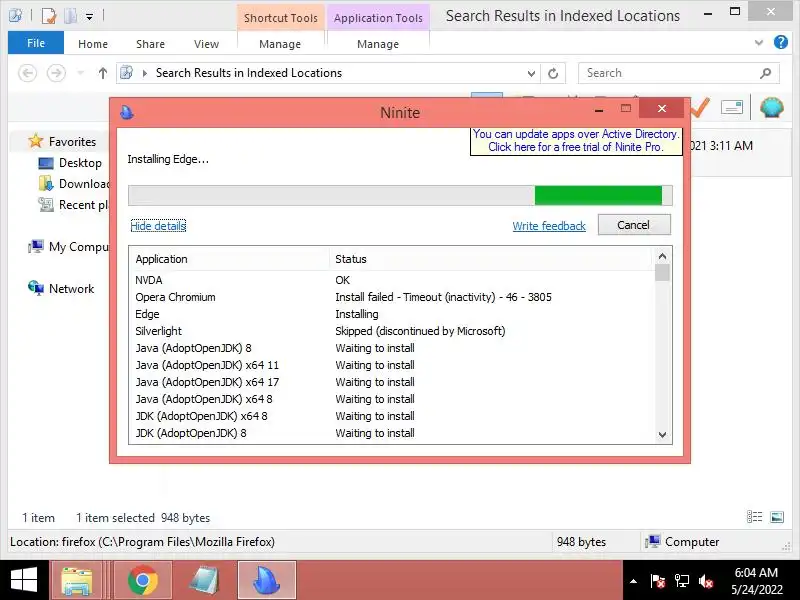The height and width of the screenshot is (600, 800).
Task: Select the NVDA row in Ninite details
Action: click(x=391, y=280)
